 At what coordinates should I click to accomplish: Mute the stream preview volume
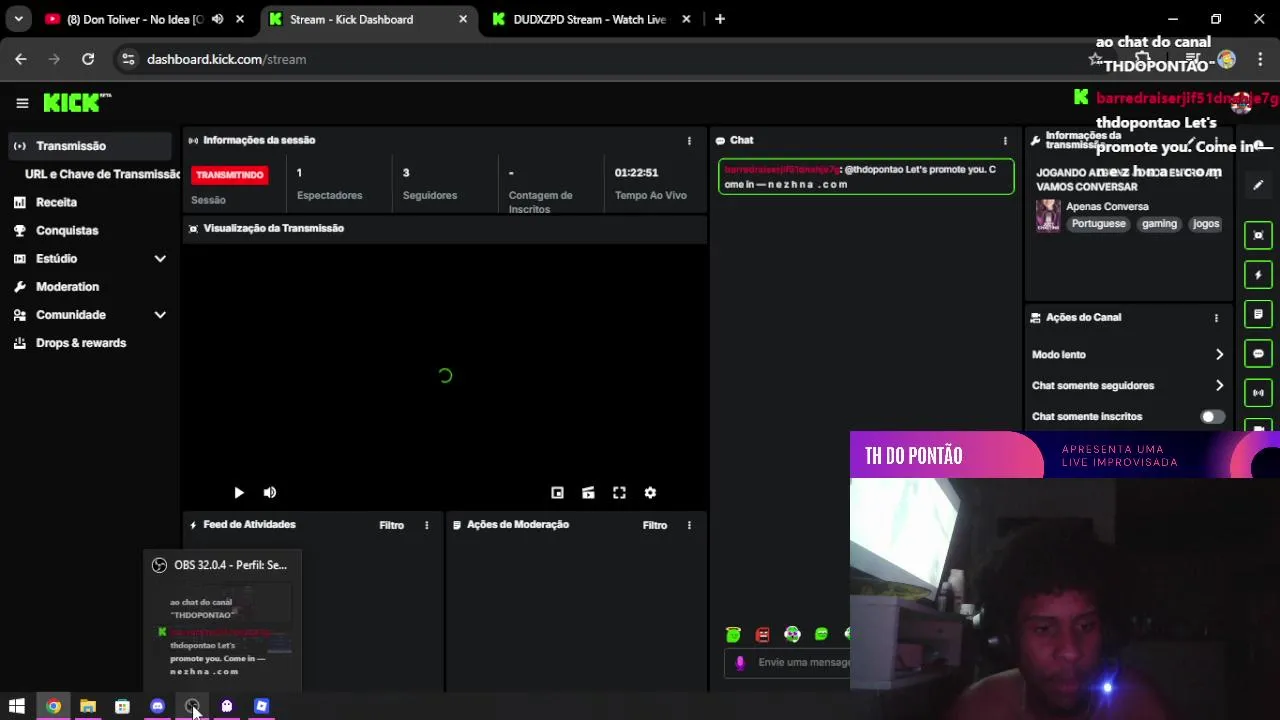[270, 493]
